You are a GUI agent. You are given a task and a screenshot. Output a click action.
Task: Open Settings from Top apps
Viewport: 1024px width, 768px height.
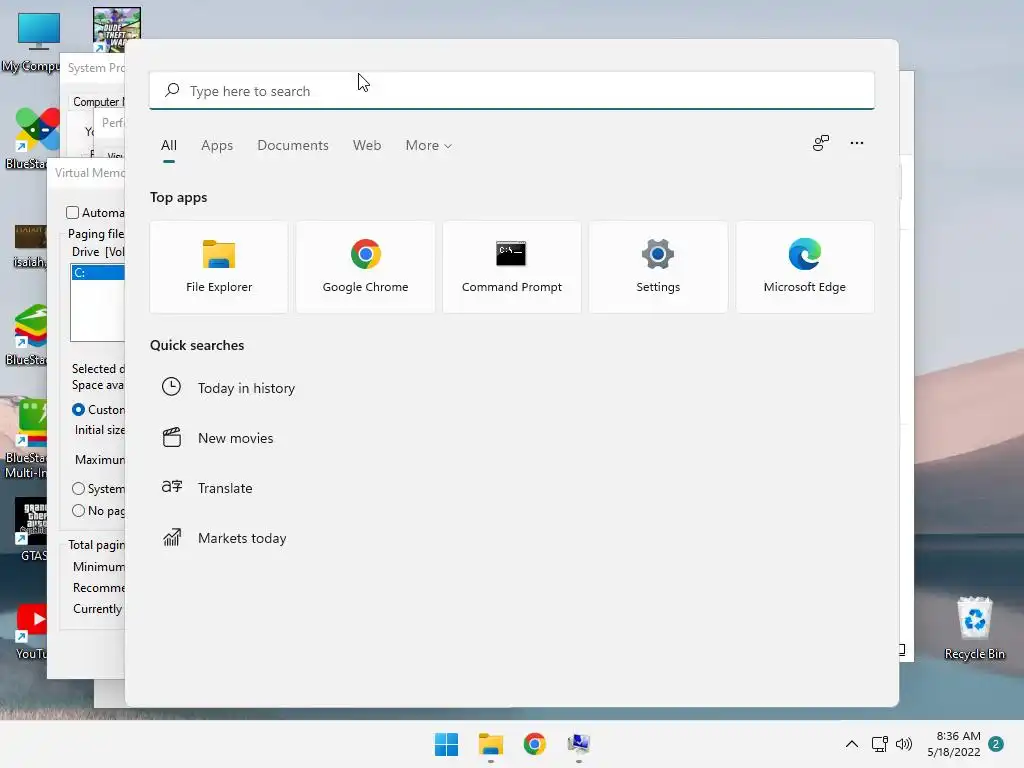(658, 266)
